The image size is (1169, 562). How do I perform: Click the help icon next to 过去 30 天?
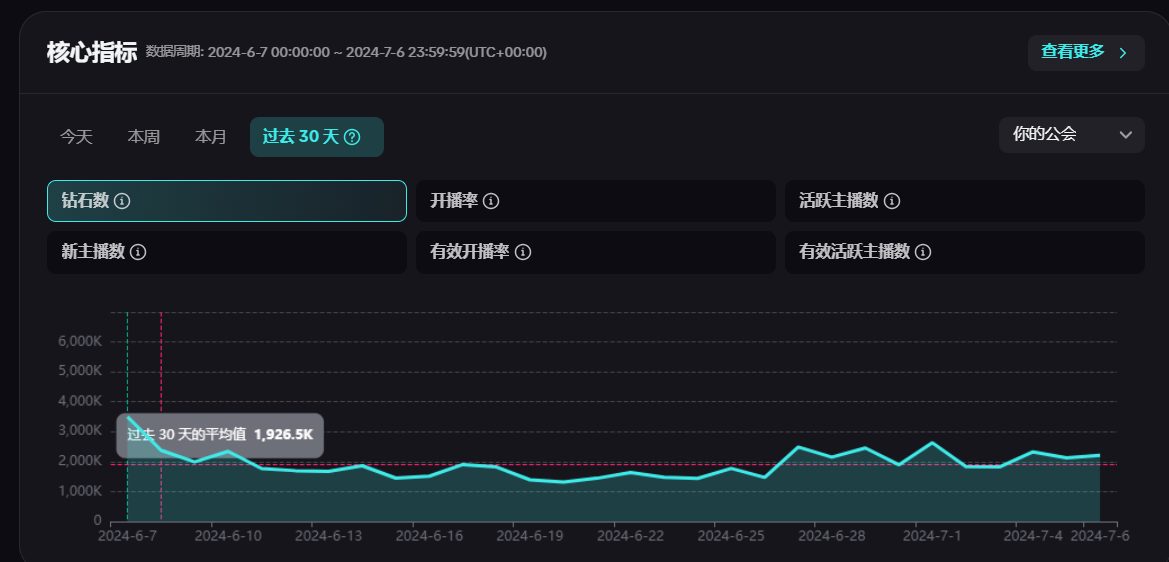pyautogui.click(x=353, y=137)
